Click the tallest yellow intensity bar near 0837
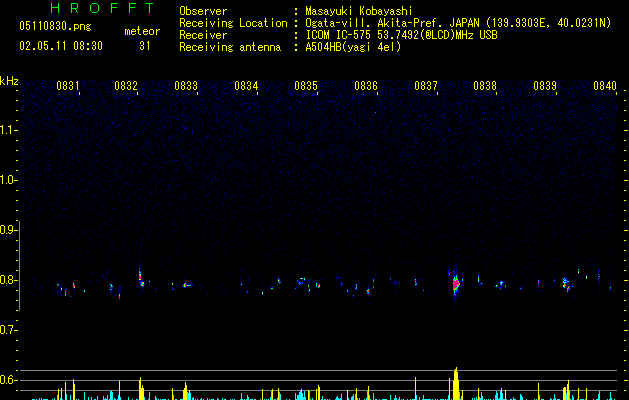This screenshot has width=629, height=400. [x=456, y=384]
